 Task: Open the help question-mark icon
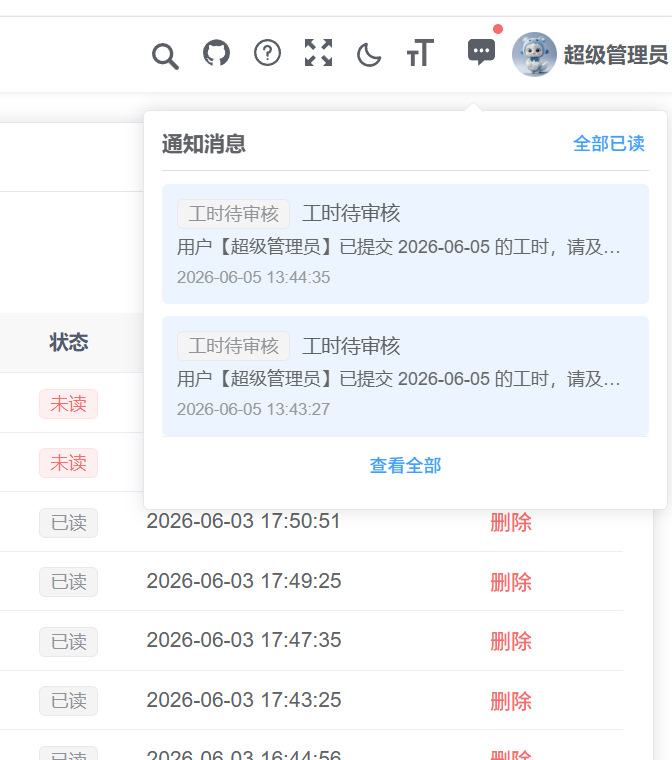[267, 52]
